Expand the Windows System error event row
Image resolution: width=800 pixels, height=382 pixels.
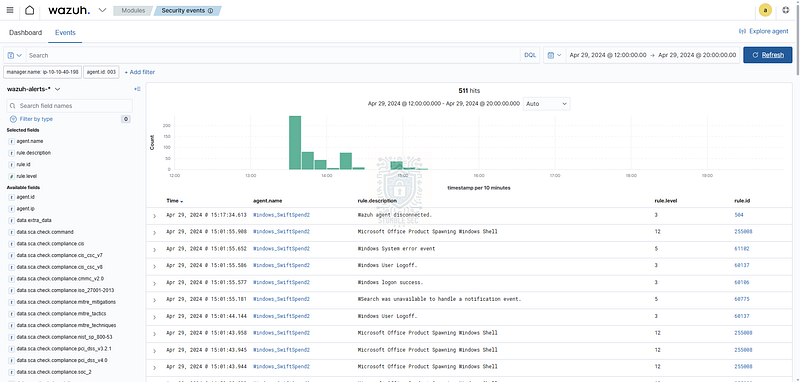(x=155, y=249)
